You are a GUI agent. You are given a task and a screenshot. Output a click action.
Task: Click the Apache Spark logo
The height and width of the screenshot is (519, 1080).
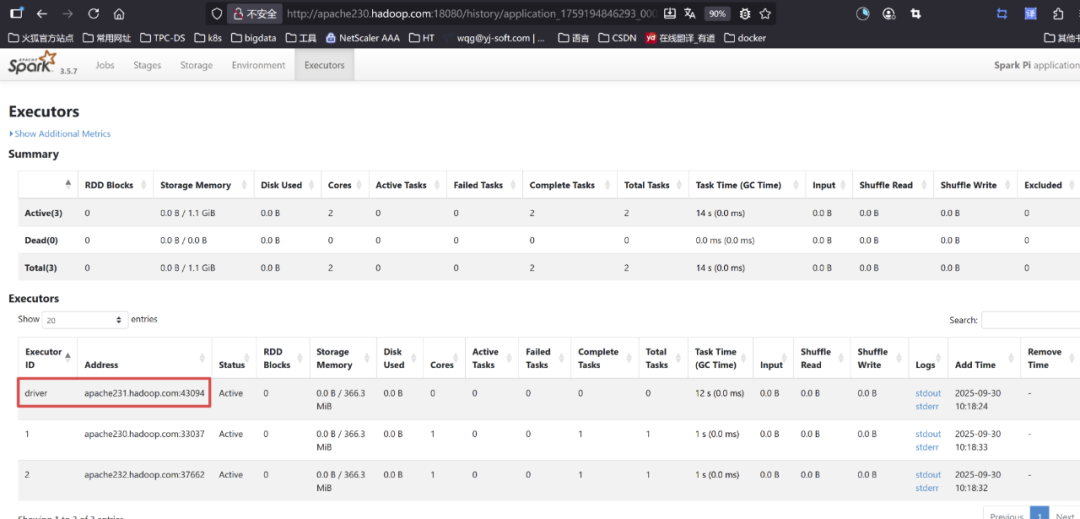32,63
